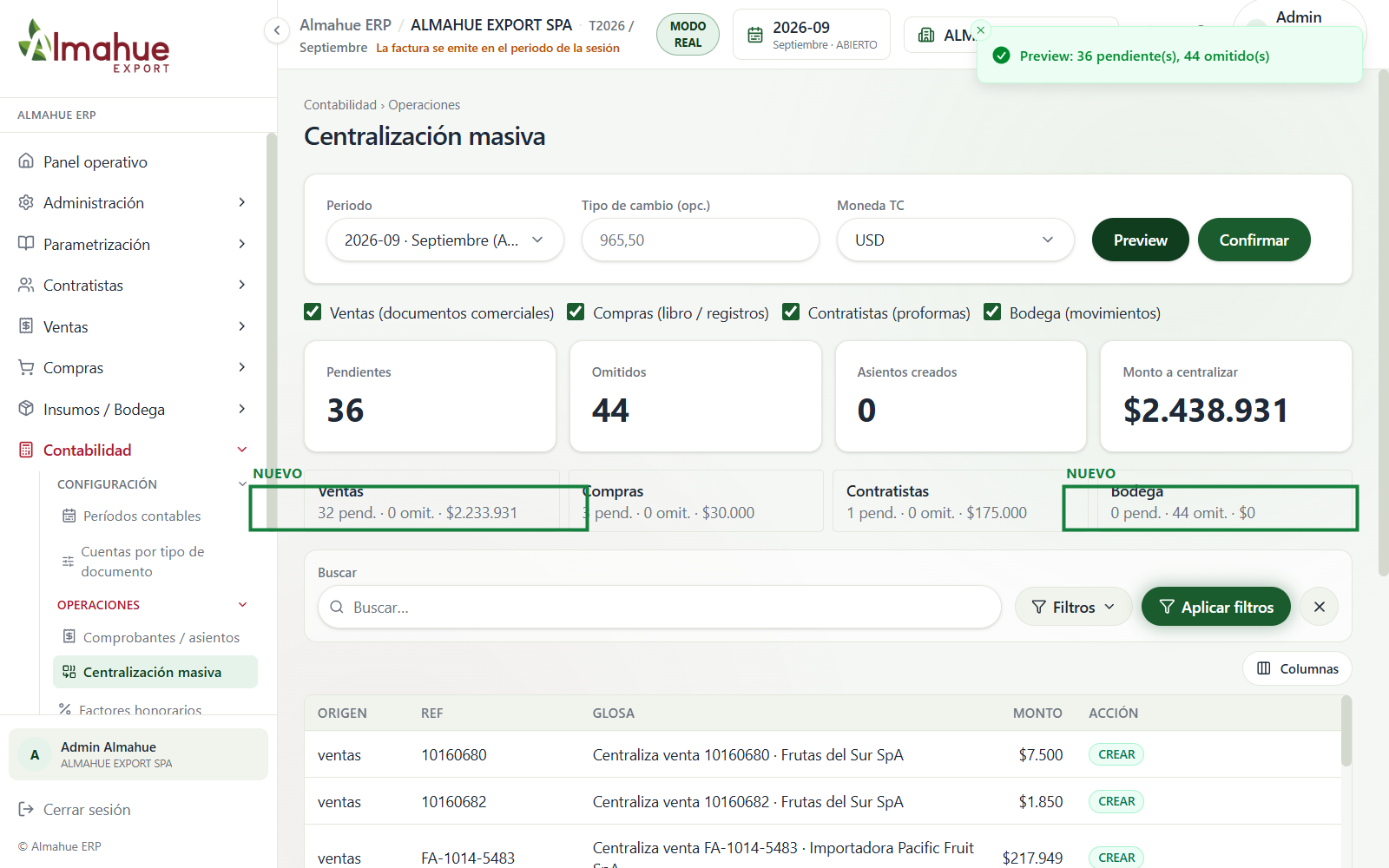1389x868 pixels.
Task: Open the Columnas selector
Action: coord(1297,668)
